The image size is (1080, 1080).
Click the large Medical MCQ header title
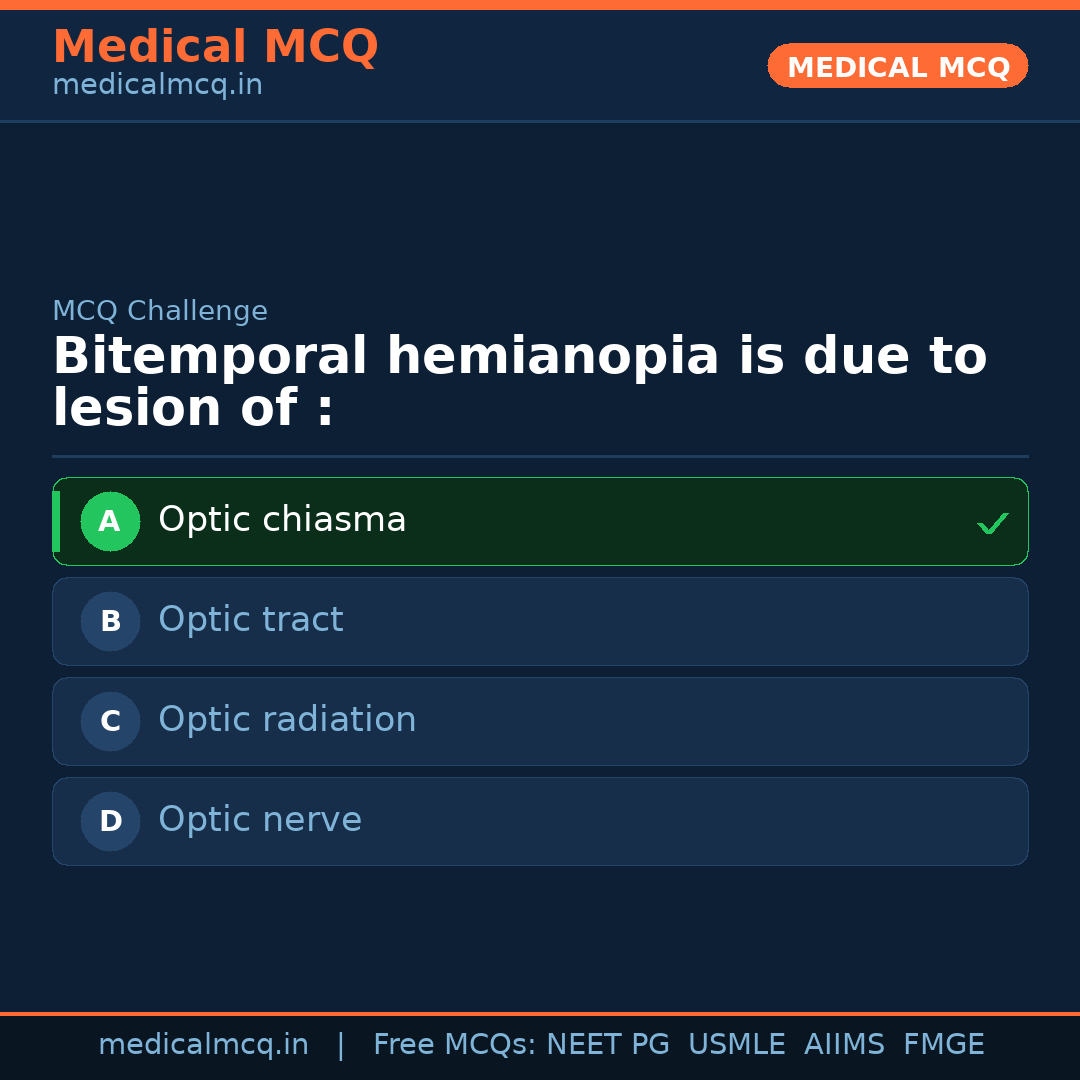pos(215,47)
